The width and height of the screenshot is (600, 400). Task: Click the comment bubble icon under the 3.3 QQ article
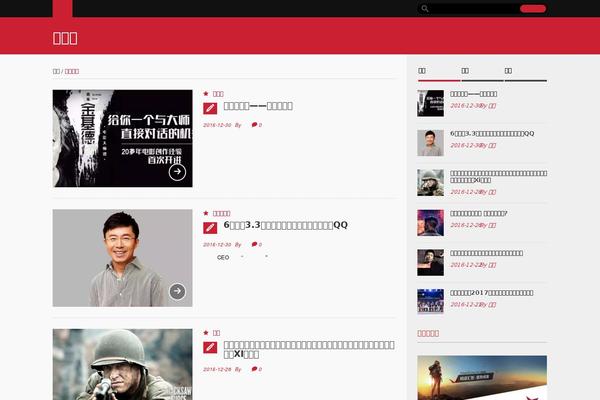[x=254, y=244]
